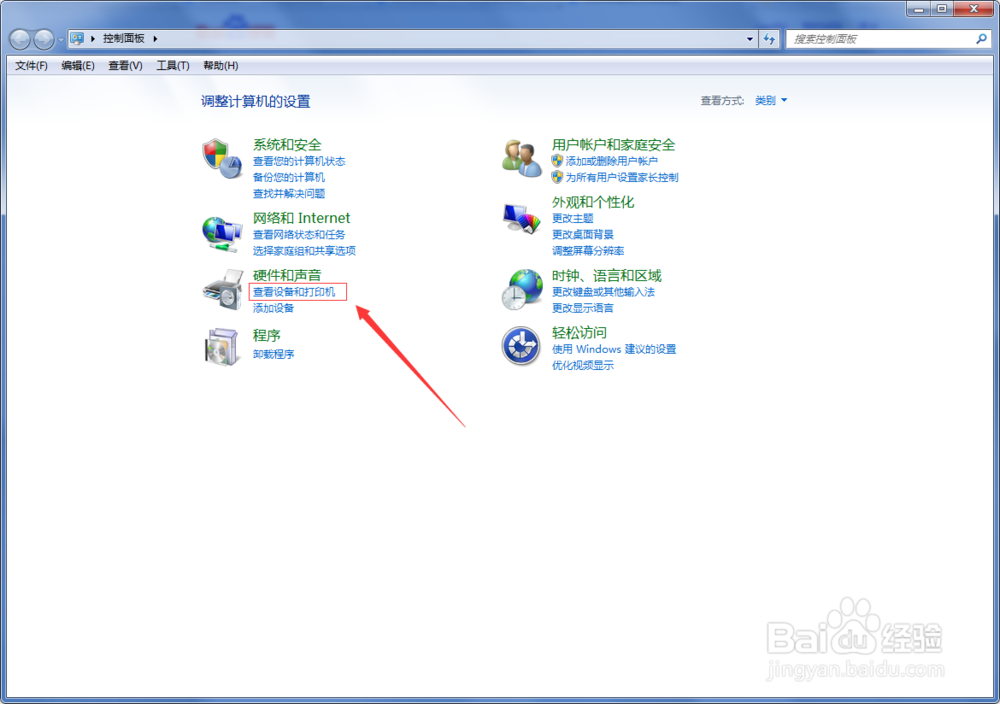Open recent pages dropdown beside forward button

[x=61, y=40]
